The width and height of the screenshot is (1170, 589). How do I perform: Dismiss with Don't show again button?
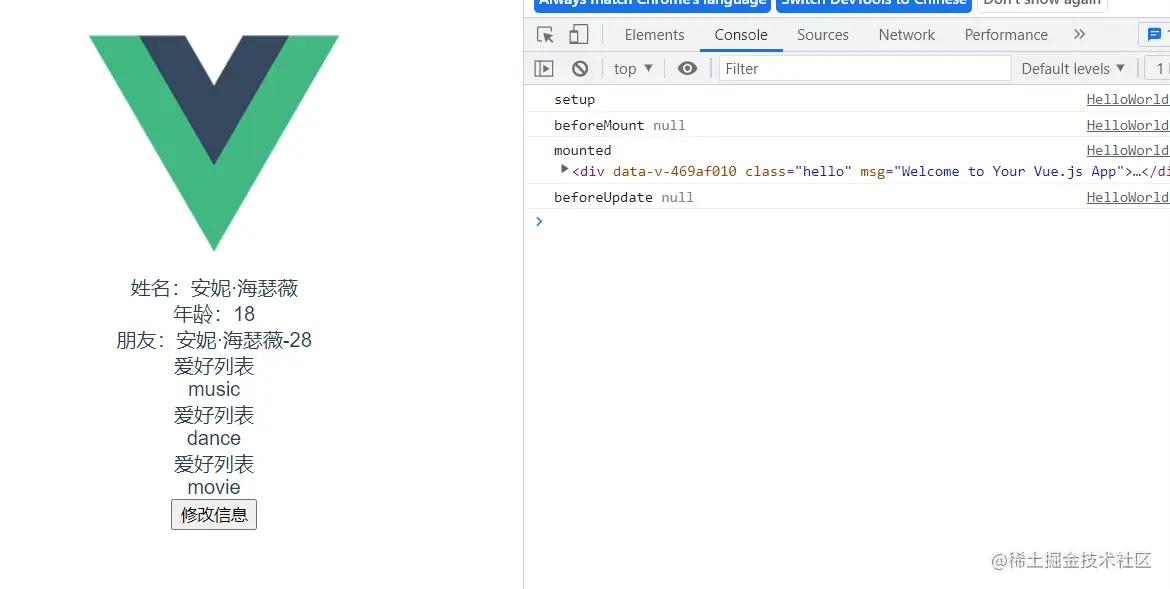tap(1042, 4)
